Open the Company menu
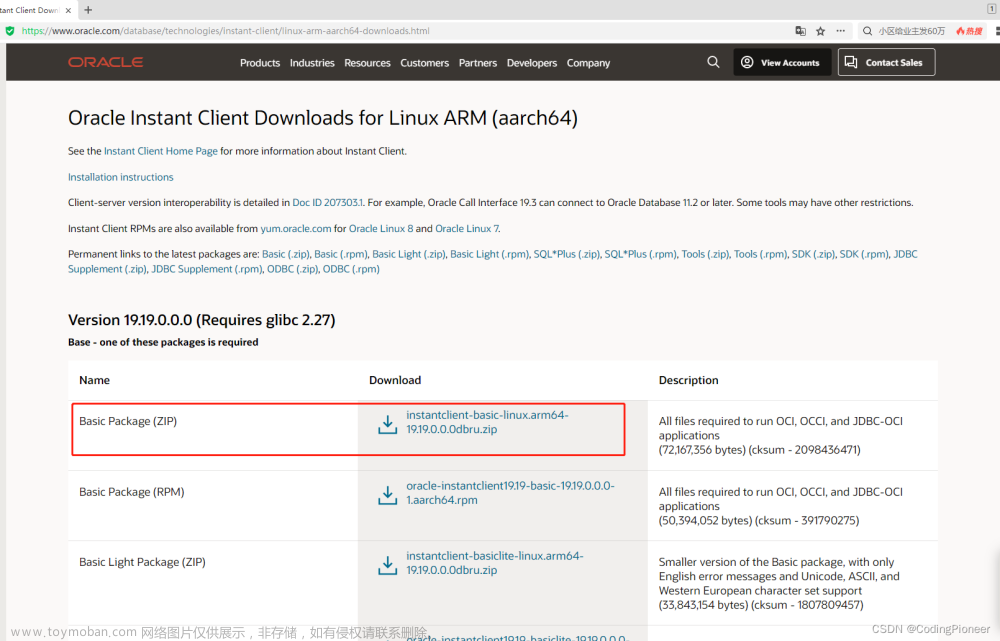1000x641 pixels. click(589, 63)
